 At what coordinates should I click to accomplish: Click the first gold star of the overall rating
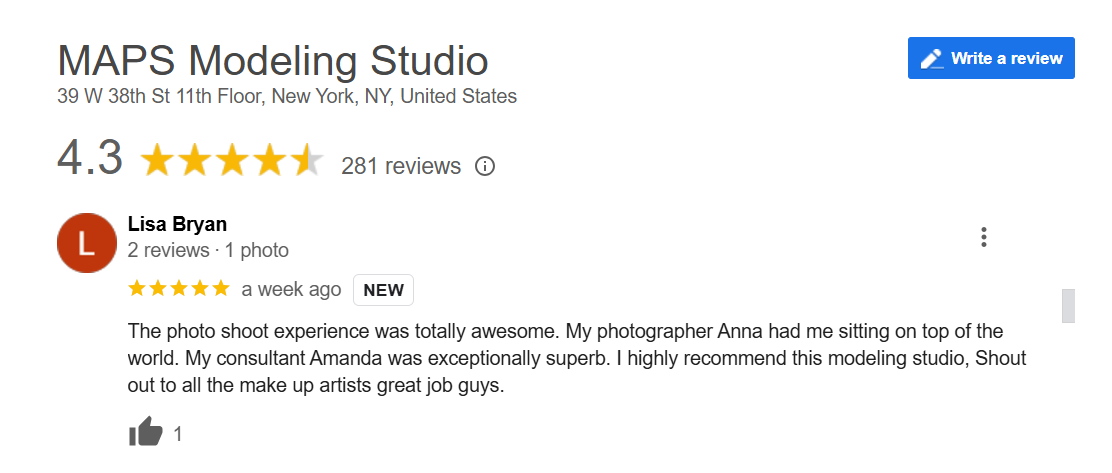pos(156,160)
